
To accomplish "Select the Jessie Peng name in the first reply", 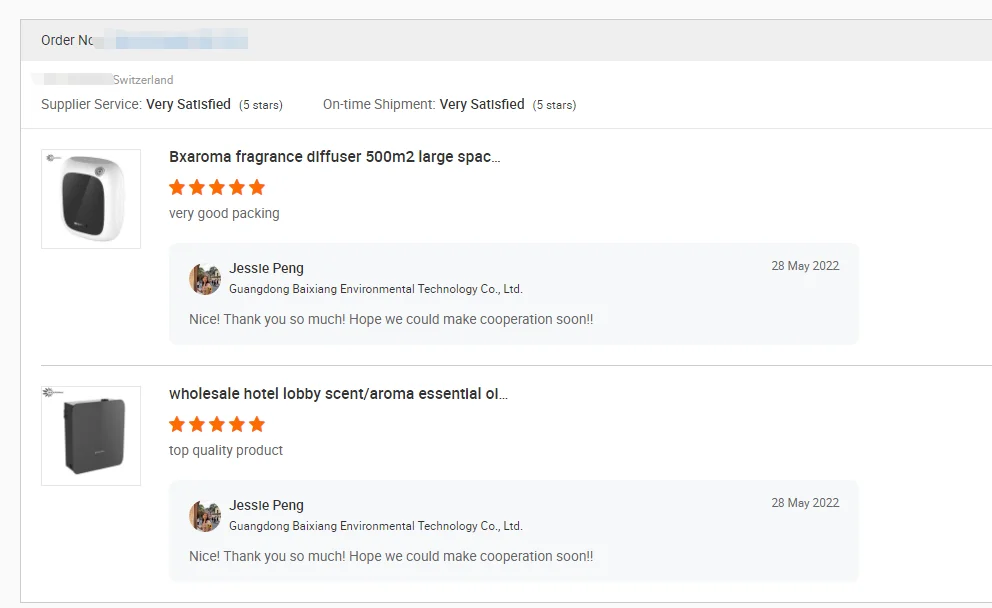I will tap(266, 268).
